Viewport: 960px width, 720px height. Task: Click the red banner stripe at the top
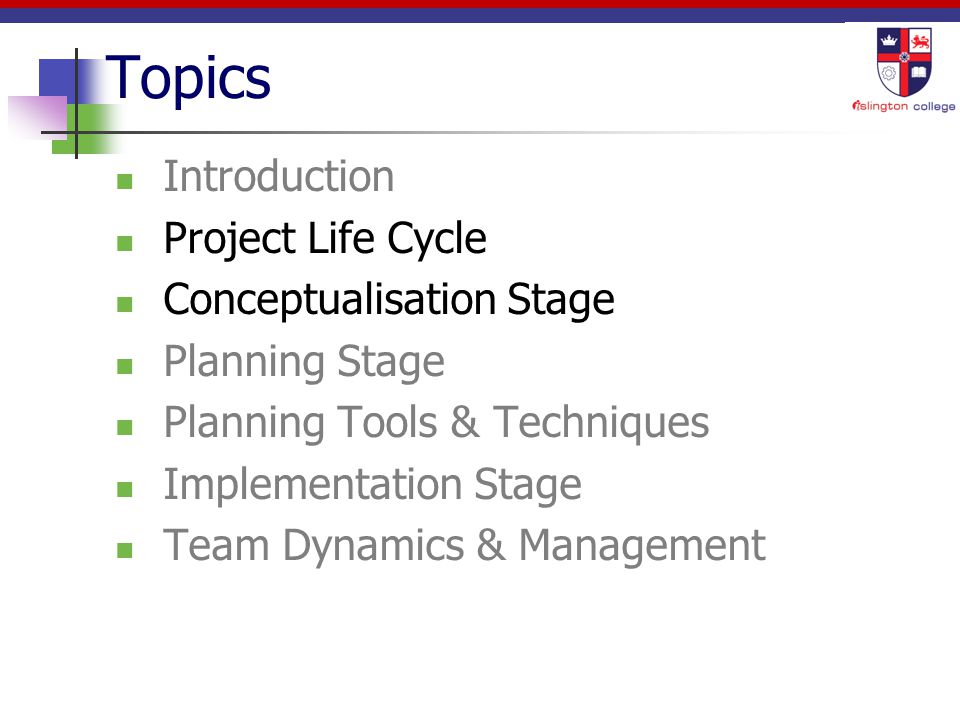pos(480,4)
